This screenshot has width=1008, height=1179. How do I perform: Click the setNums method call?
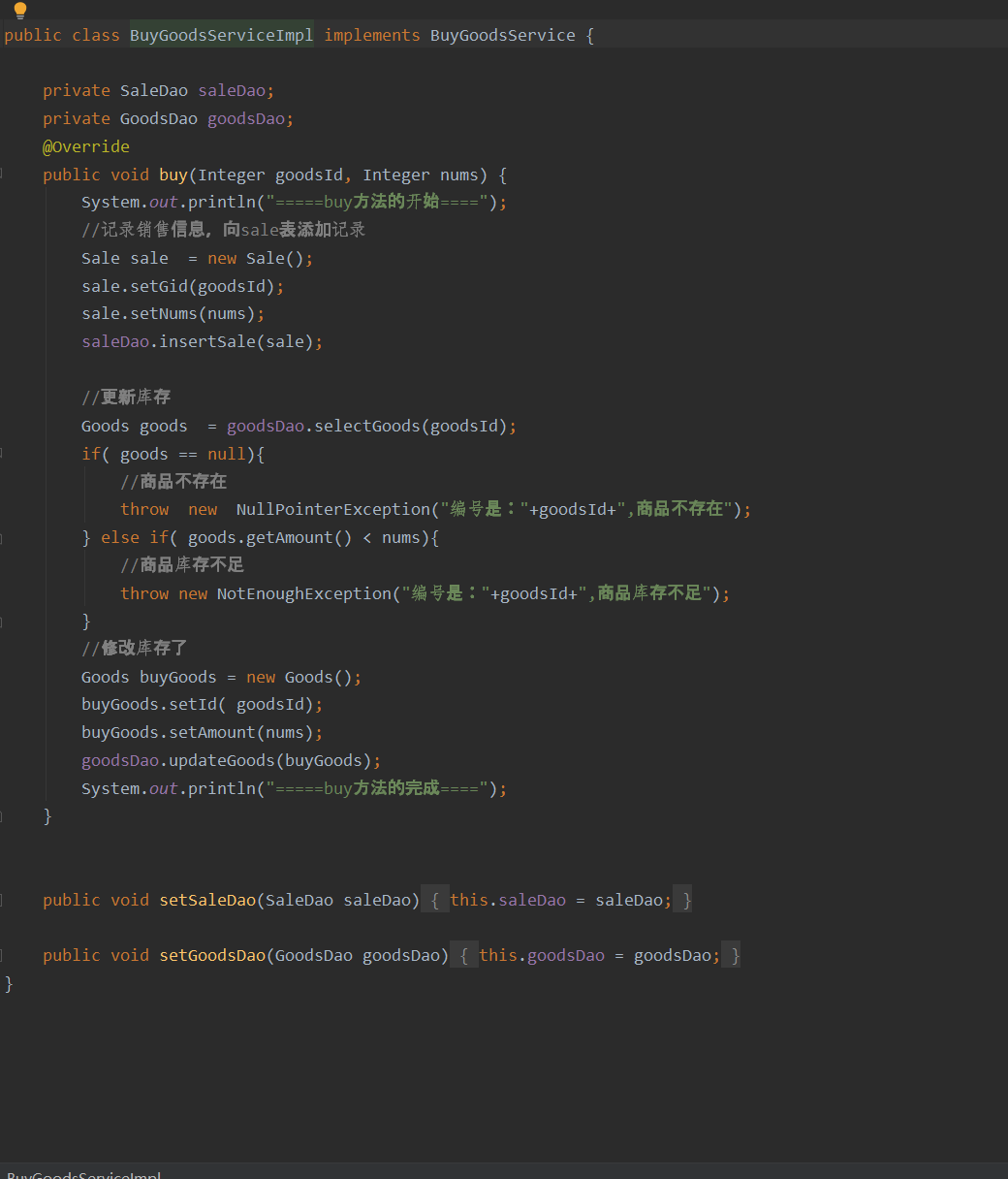[x=164, y=313]
